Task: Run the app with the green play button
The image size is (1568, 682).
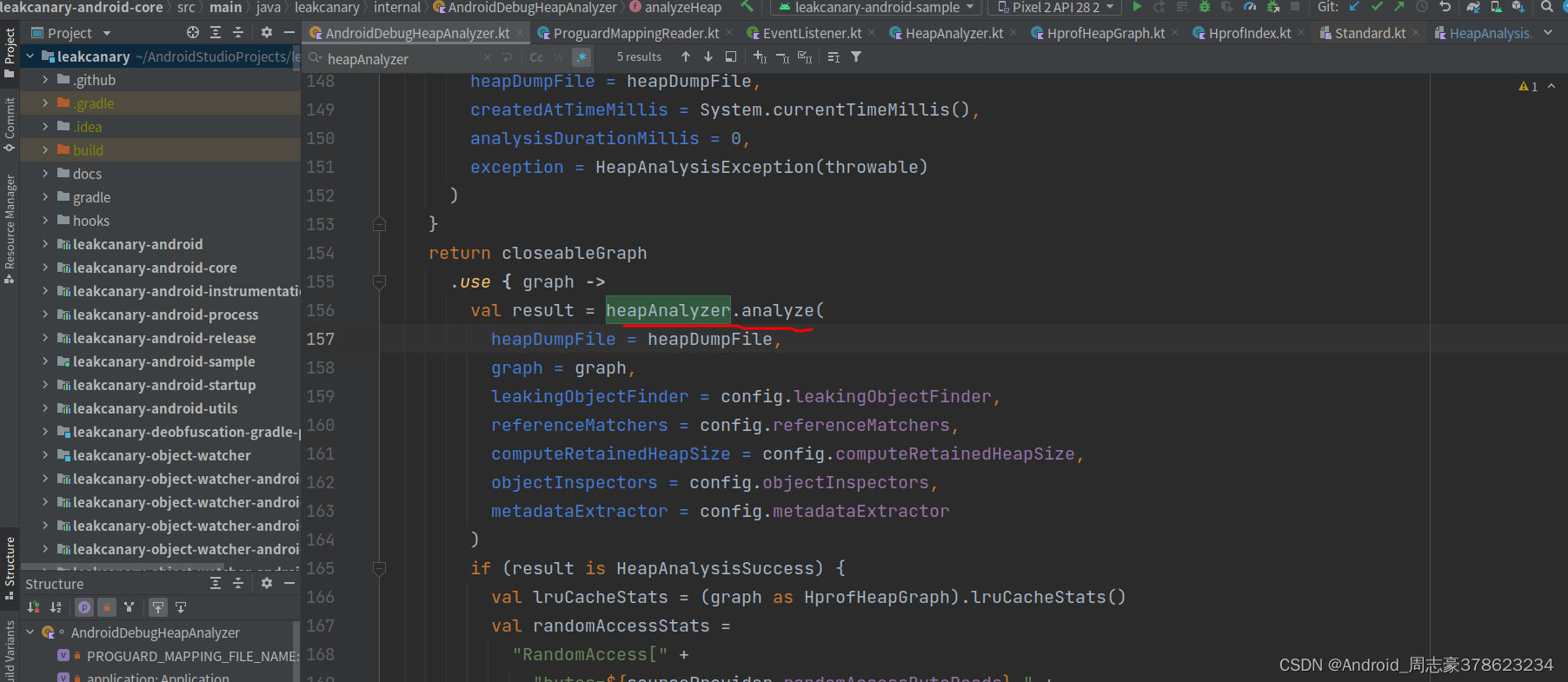Action: coord(1136,7)
